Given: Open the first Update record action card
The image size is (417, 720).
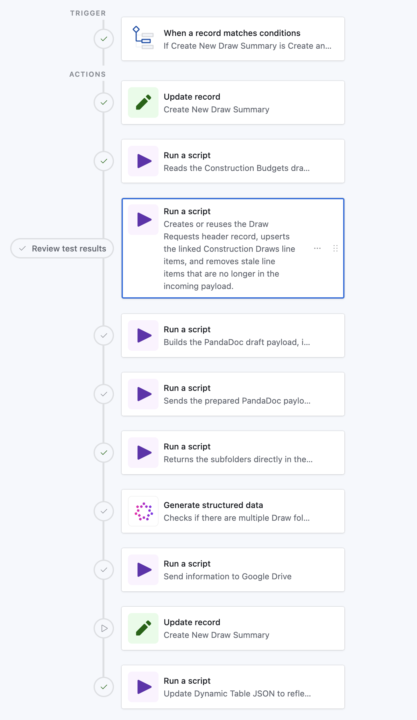Looking at the screenshot, I should coord(233,102).
